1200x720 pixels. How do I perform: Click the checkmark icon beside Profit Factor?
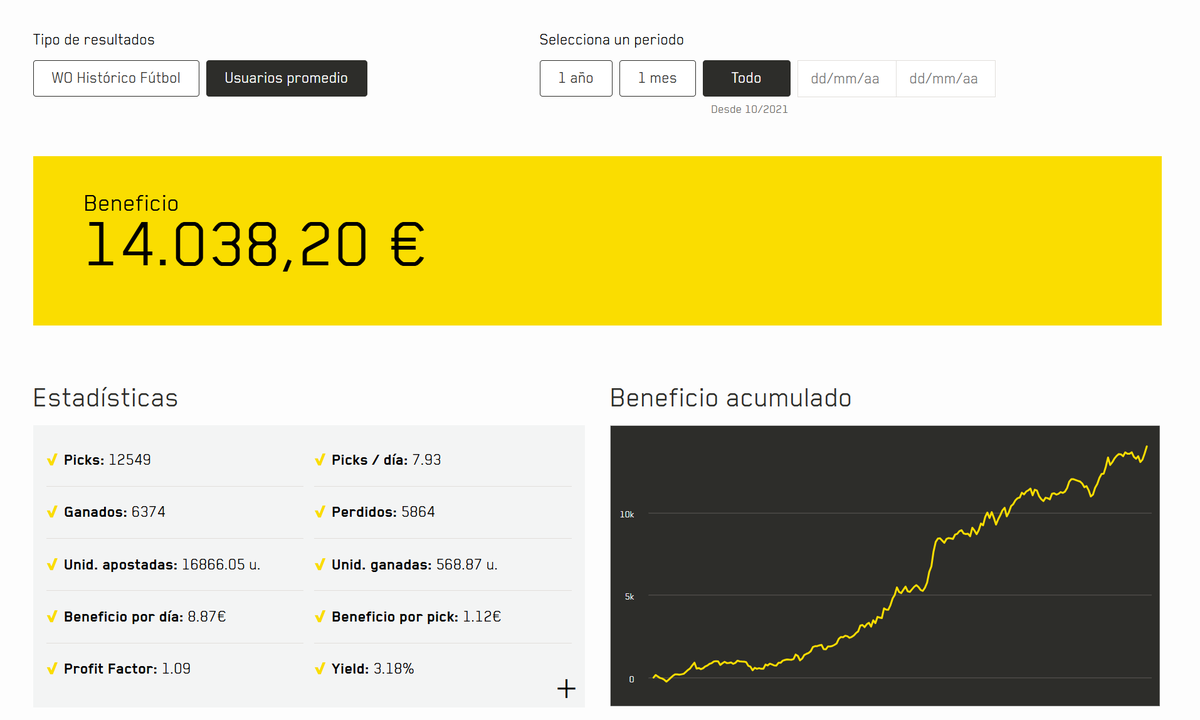52,668
